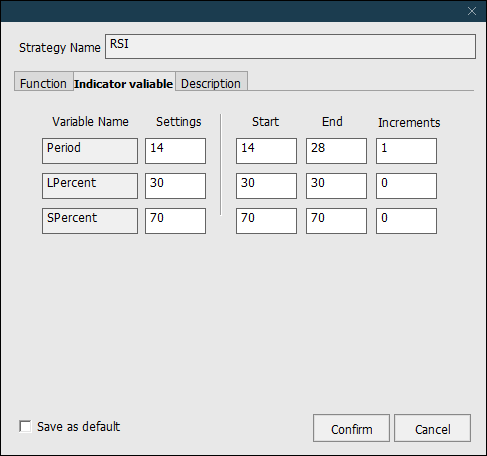Click the Period Increments field
The height and width of the screenshot is (456, 487).
(406, 151)
